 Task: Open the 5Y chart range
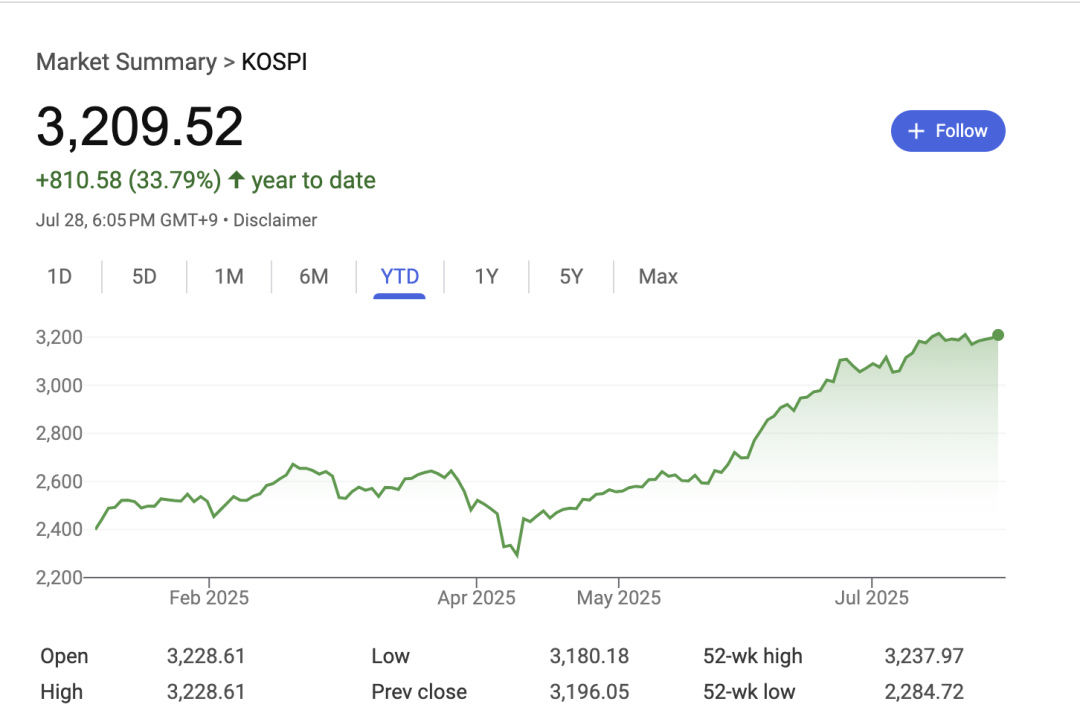pyautogui.click(x=570, y=276)
